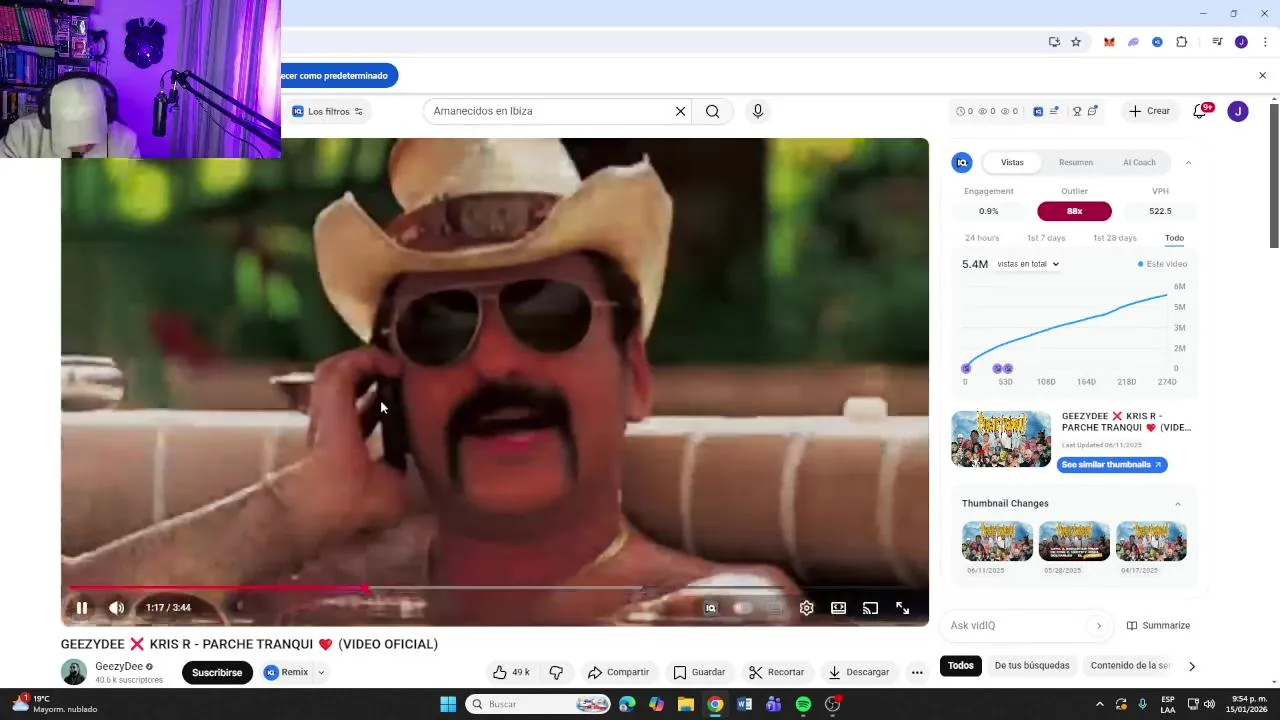This screenshot has height=720, width=1280.
Task: Select the 1st 28 days range
Action: (x=1115, y=238)
